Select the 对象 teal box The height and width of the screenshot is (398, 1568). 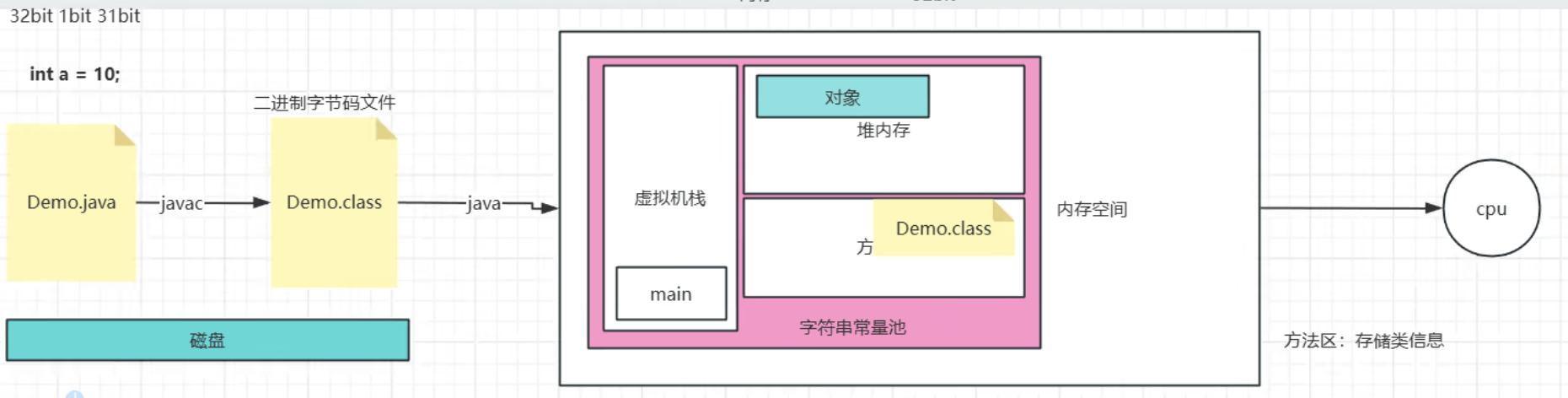coord(842,97)
